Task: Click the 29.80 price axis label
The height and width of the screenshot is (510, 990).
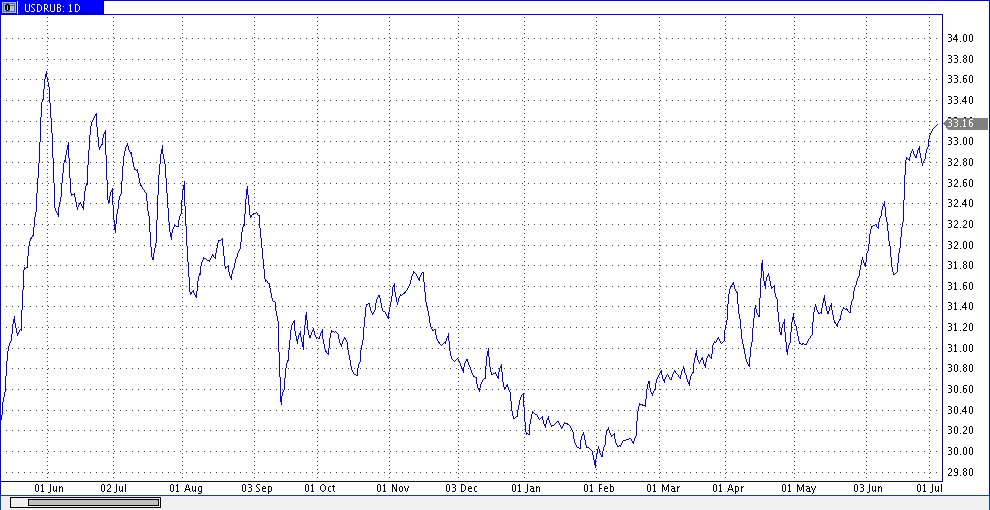Action: tap(960, 471)
